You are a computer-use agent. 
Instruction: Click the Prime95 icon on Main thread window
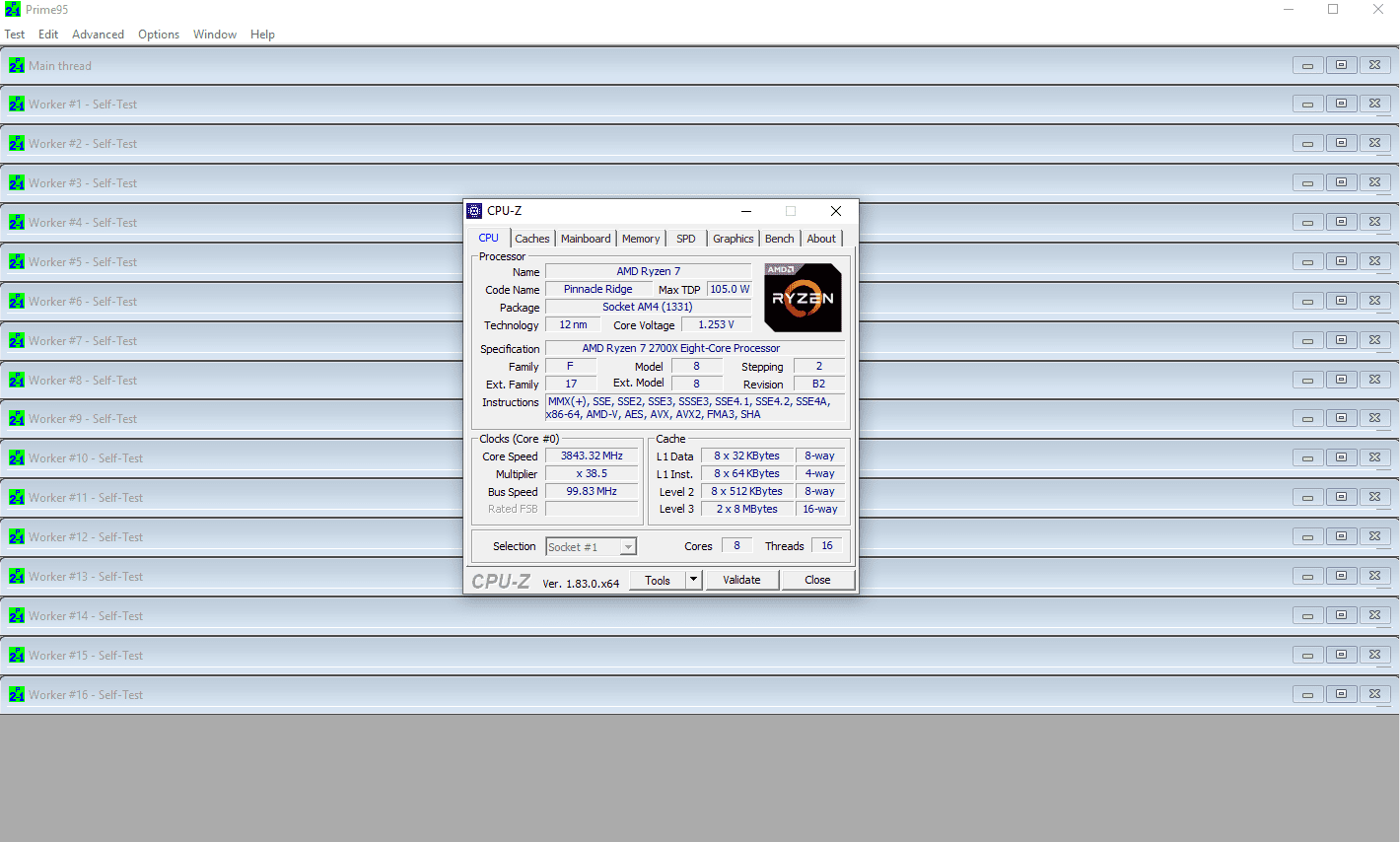17,65
